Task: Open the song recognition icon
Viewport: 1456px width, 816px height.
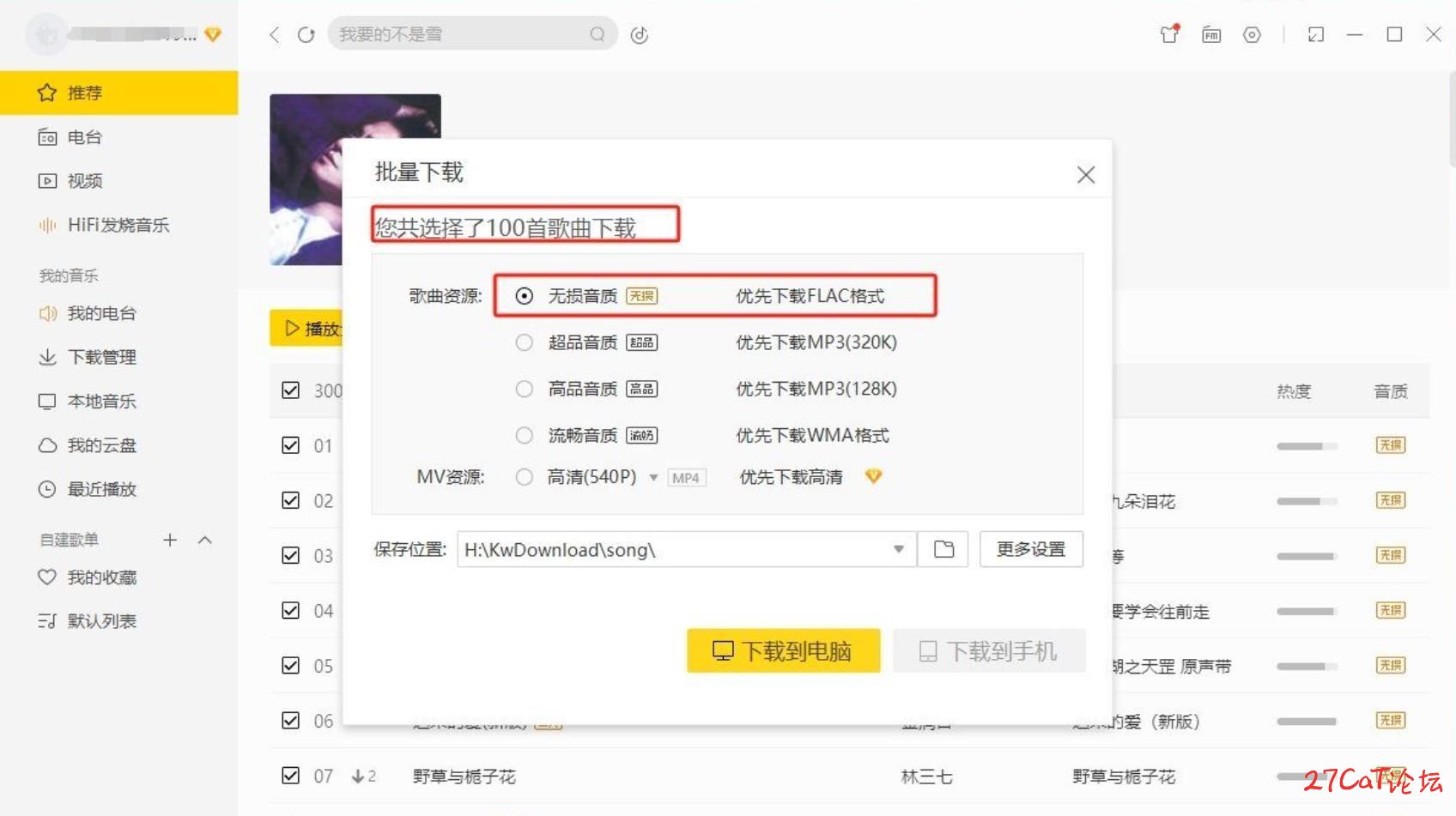Action: point(640,34)
